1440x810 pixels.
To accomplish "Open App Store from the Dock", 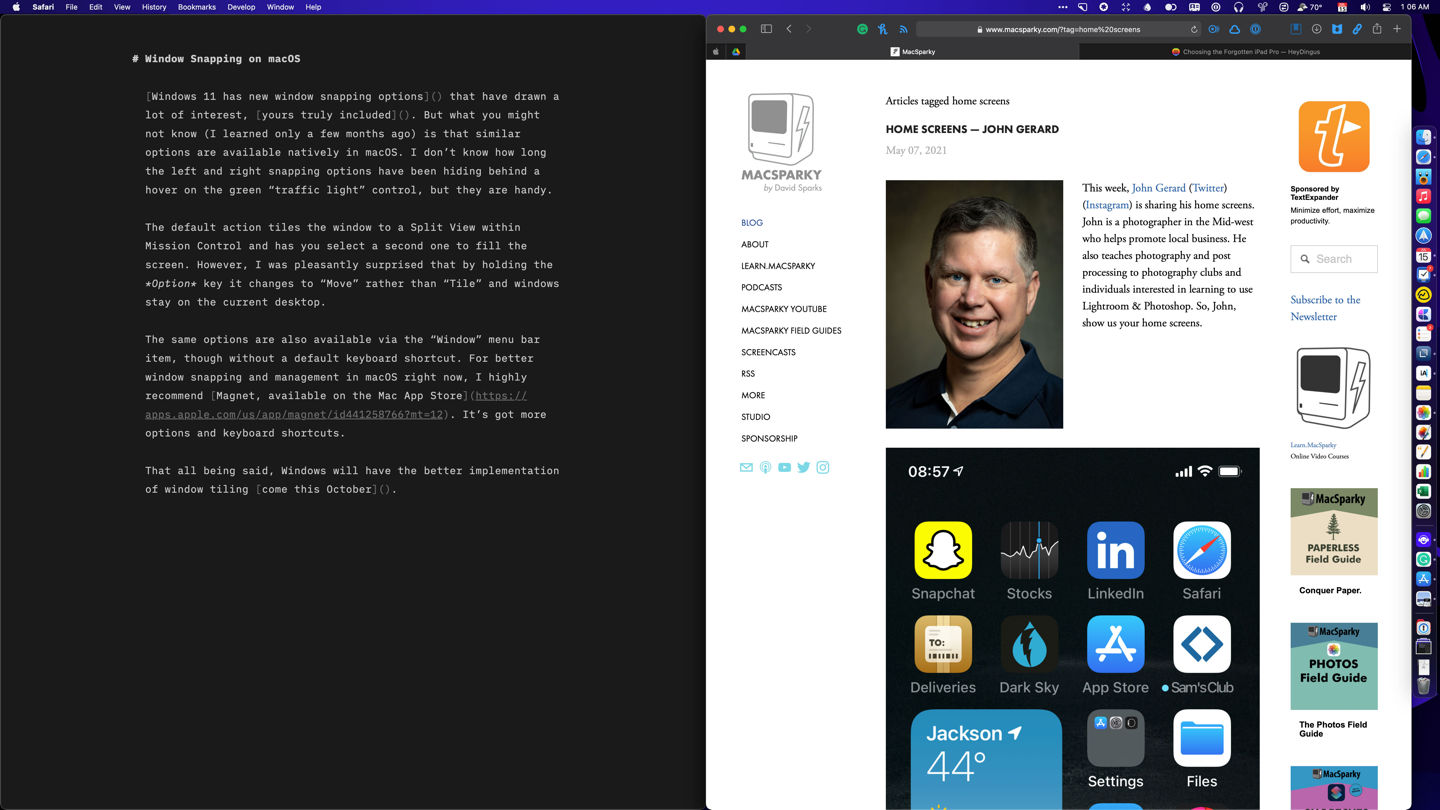I will click(x=1424, y=579).
